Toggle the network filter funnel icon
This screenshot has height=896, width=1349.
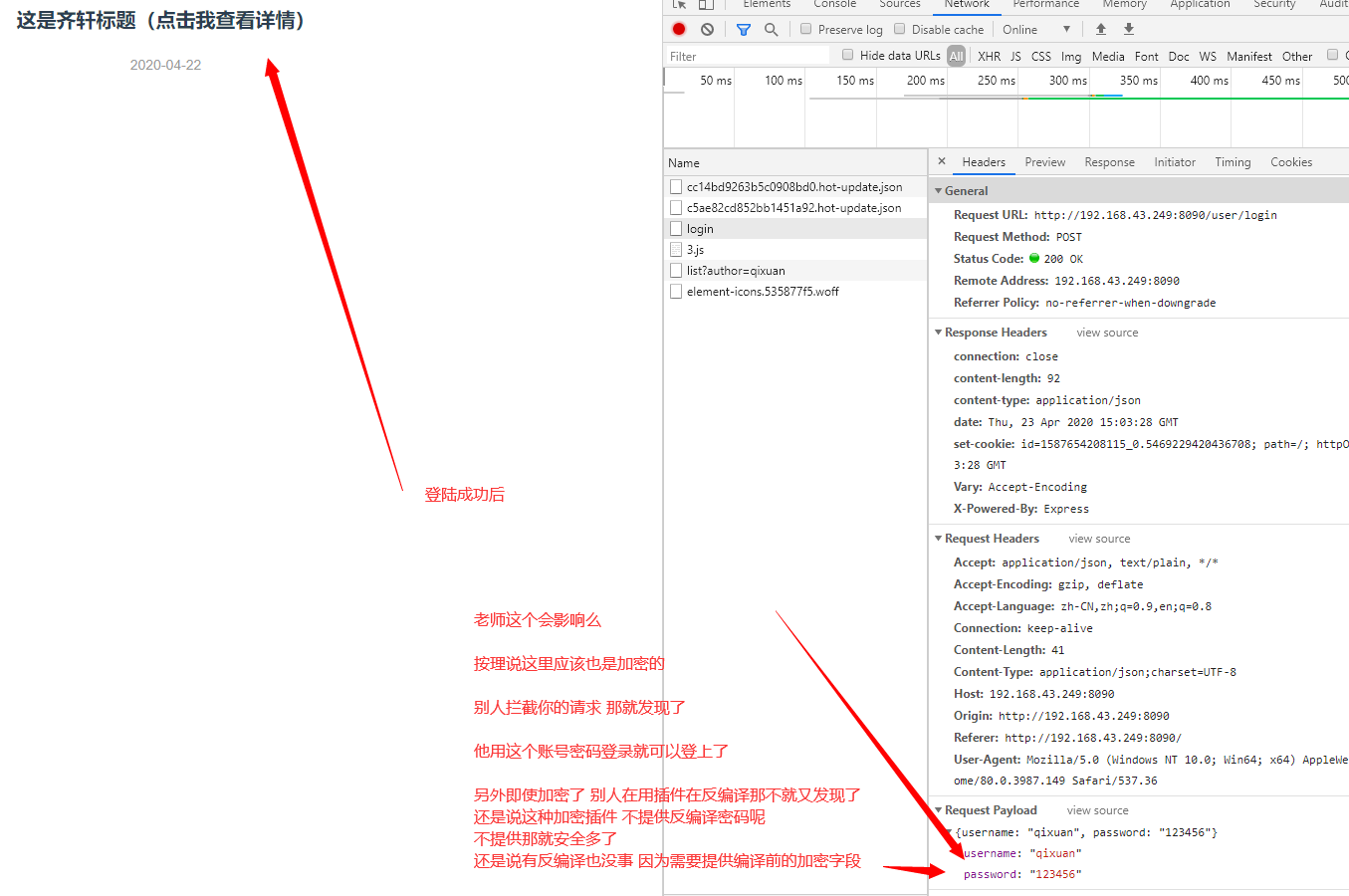[x=743, y=30]
